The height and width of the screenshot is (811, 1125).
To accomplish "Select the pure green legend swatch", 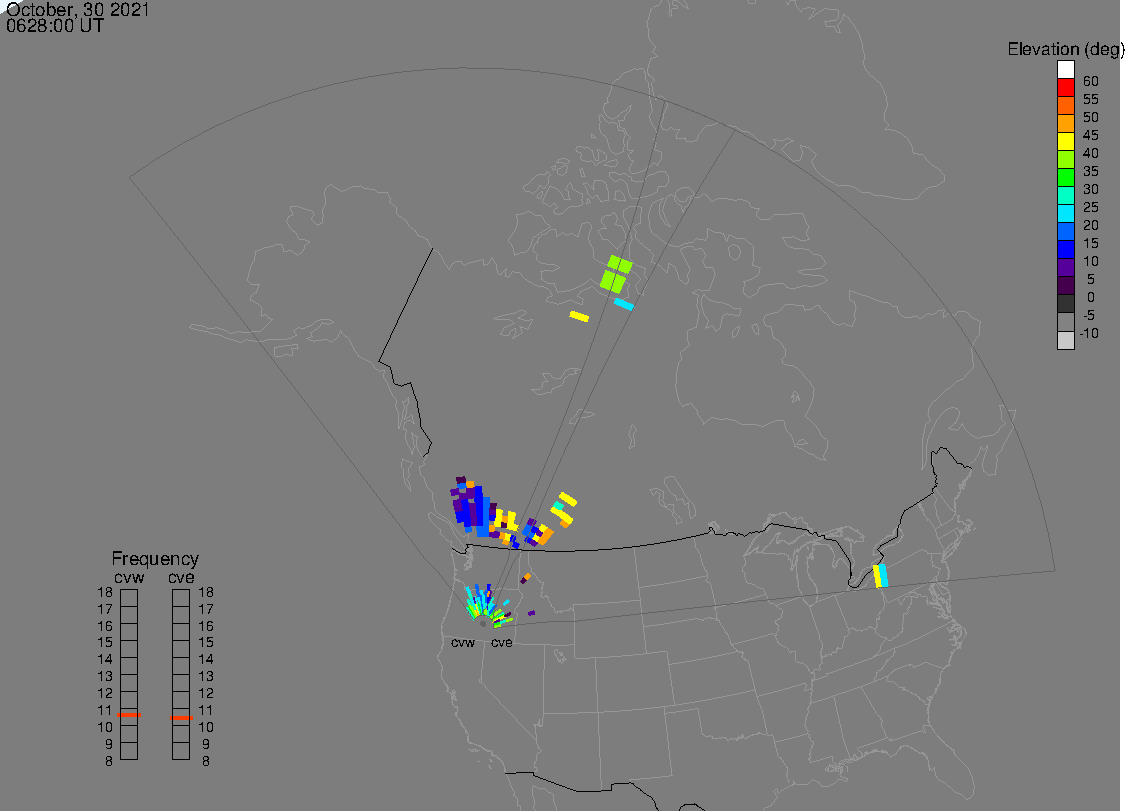I will pyautogui.click(x=1065, y=177).
